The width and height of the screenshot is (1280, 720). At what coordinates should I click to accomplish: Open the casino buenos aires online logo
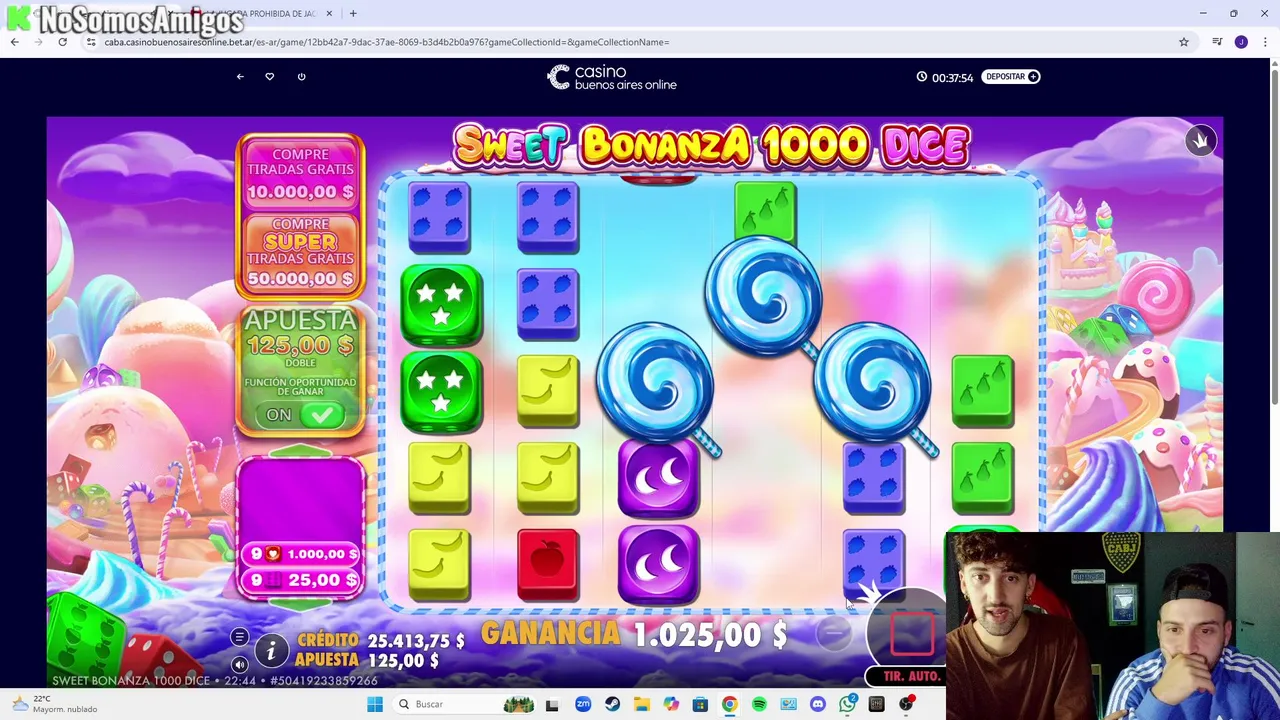point(612,77)
